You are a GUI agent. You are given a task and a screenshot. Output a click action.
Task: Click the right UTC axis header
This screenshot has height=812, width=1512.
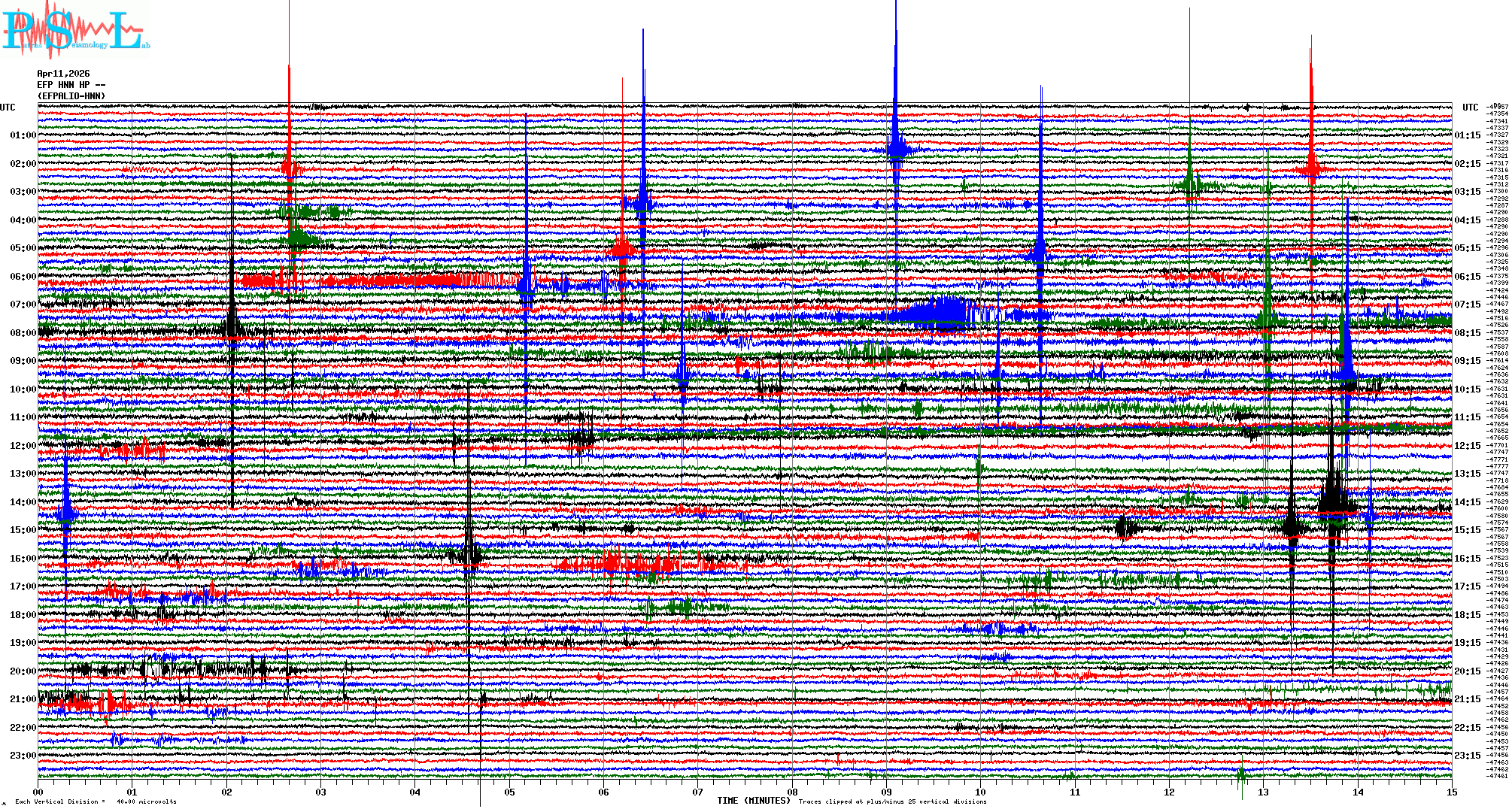[x=1470, y=108]
